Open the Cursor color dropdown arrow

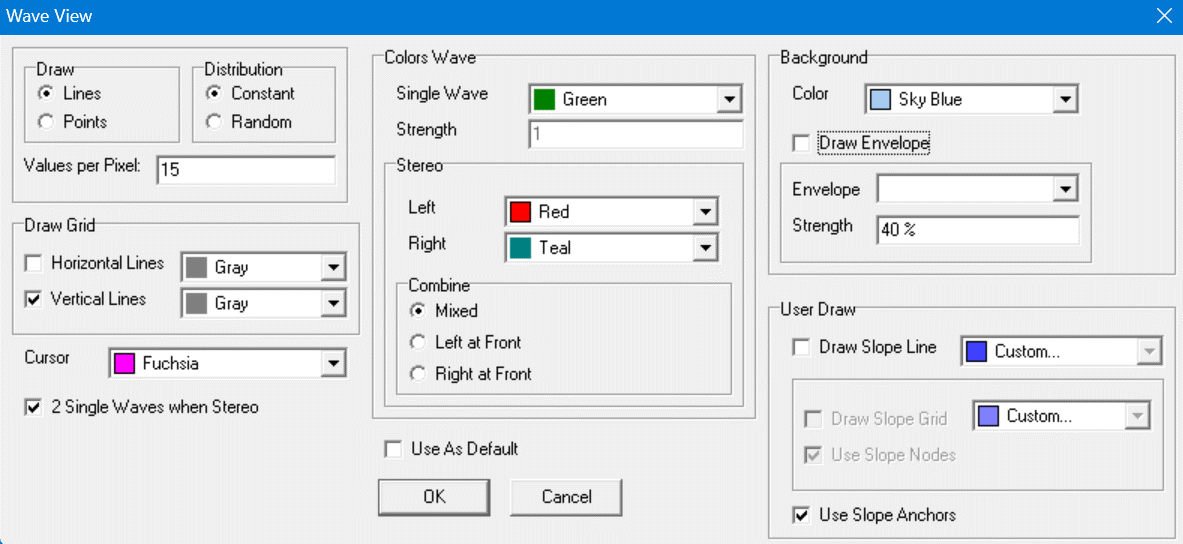tap(333, 364)
